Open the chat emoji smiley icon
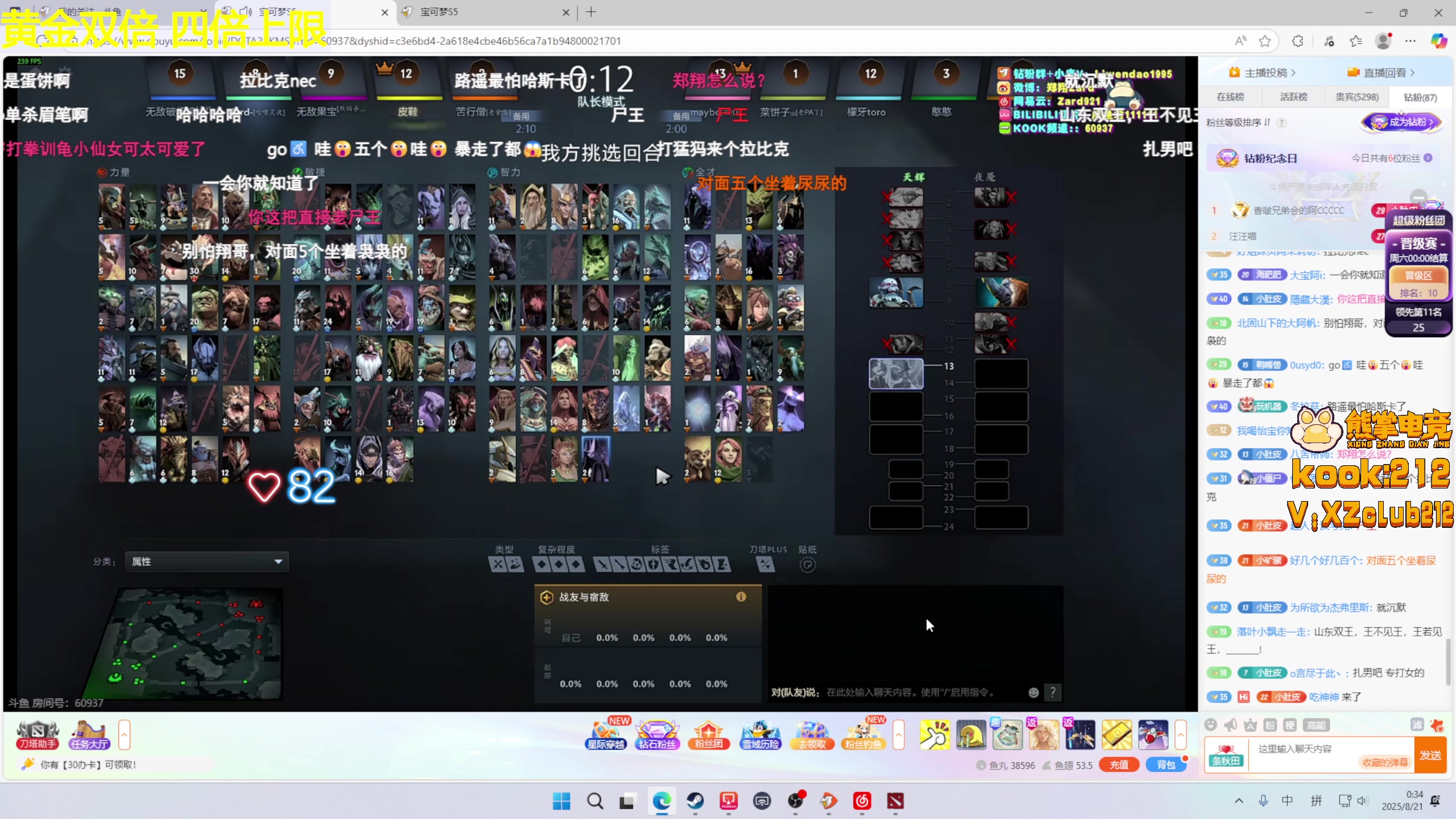This screenshot has height=819, width=1456. [1211, 725]
